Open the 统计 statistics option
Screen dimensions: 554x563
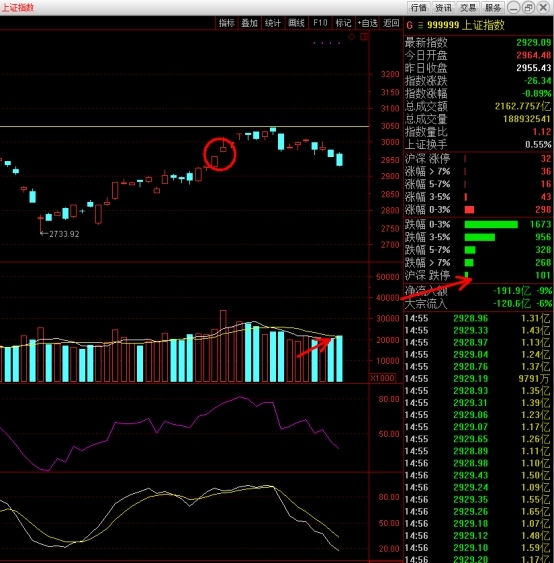pos(273,23)
